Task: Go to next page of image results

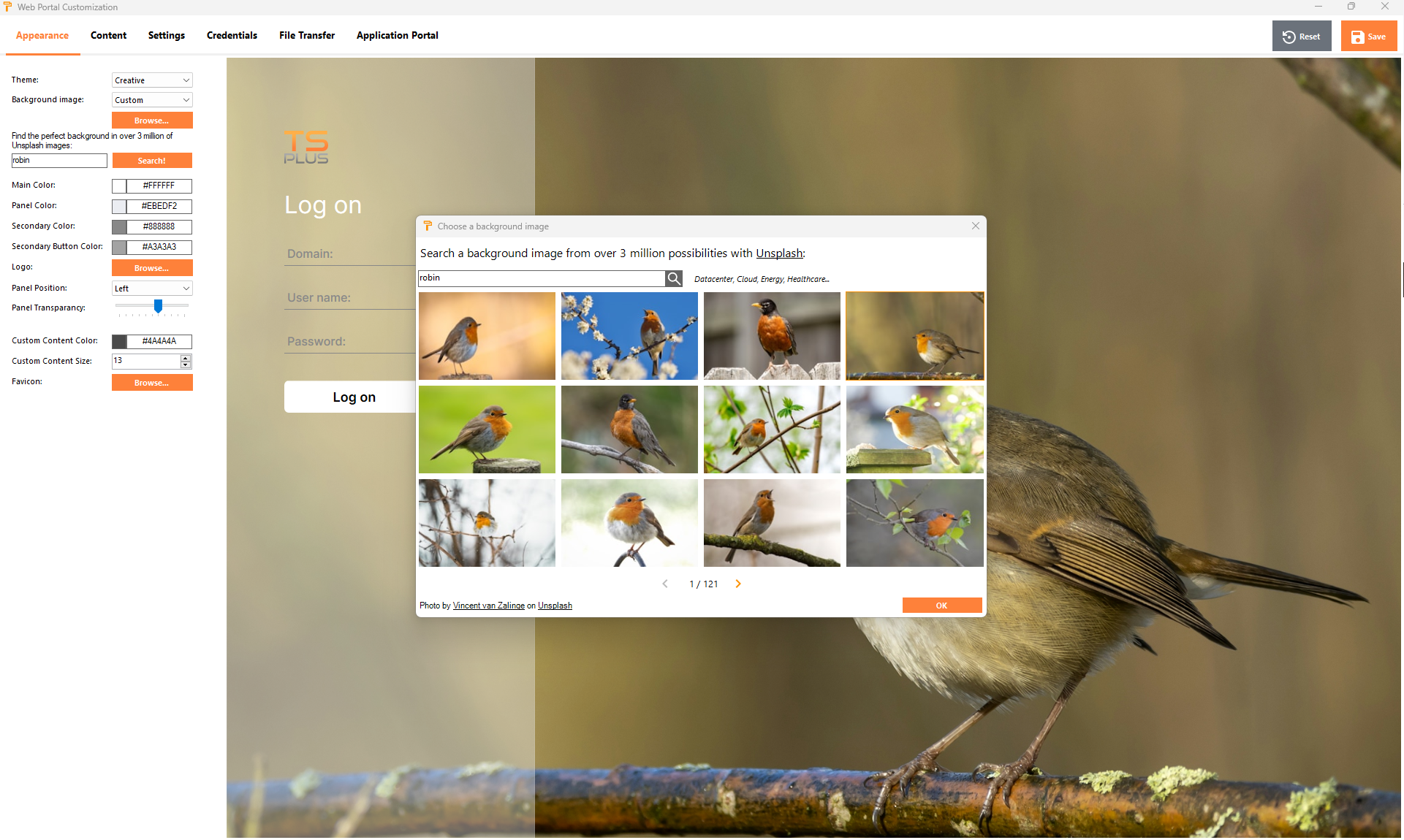Action: pyautogui.click(x=738, y=584)
